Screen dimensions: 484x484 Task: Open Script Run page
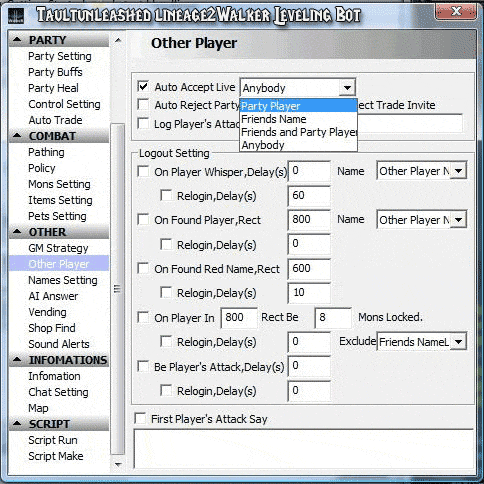click(53, 440)
